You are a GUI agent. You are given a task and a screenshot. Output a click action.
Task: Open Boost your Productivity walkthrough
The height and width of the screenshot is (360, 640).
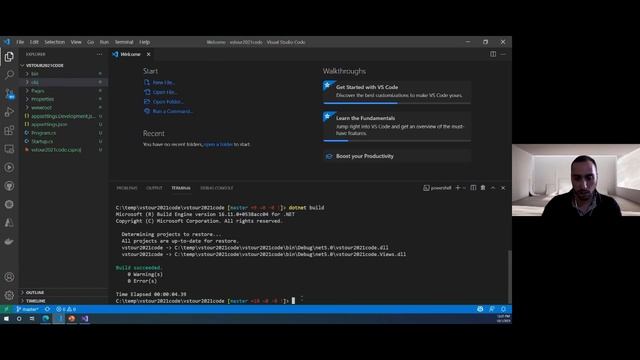(x=397, y=156)
